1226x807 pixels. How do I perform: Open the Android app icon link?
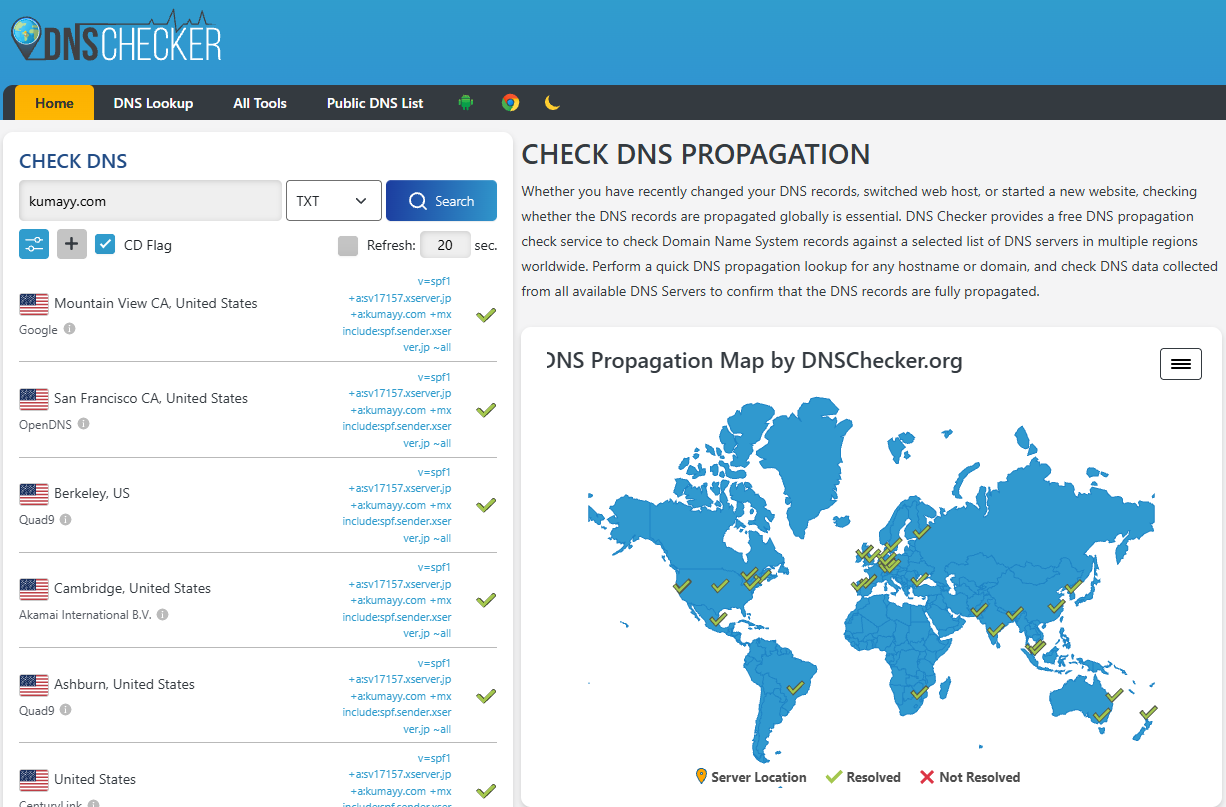coord(465,102)
